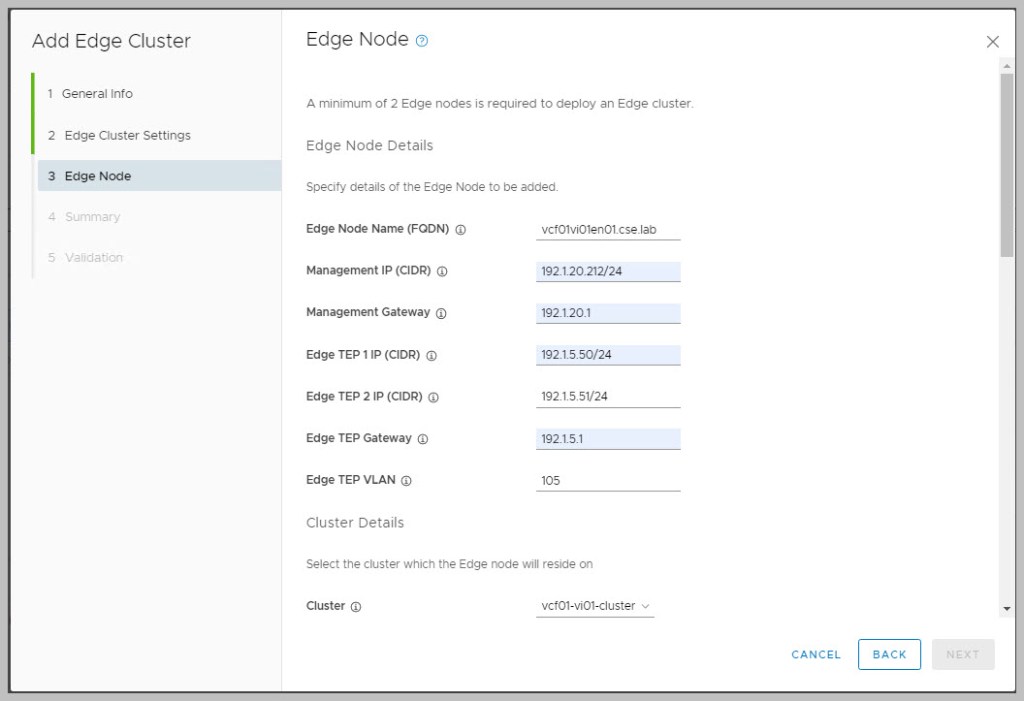
Task: Open the Cluster dropdown vcf01-vi01-cluster
Action: pyautogui.click(x=595, y=606)
